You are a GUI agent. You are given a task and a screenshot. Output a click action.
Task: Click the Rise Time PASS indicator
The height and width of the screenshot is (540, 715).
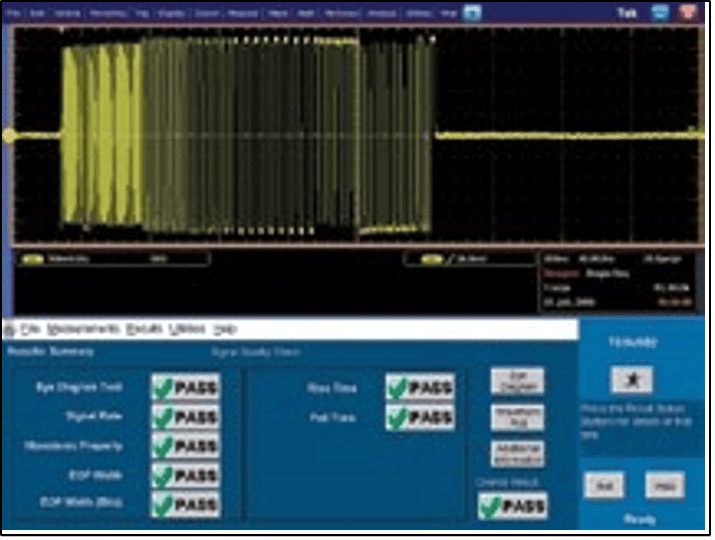pos(420,386)
